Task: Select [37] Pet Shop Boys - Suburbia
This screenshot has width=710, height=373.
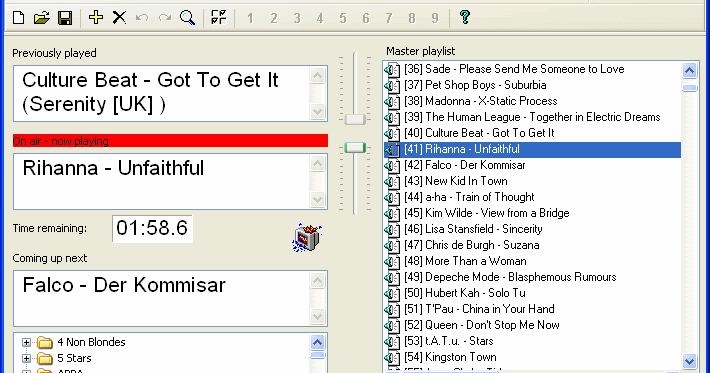Action: (x=475, y=85)
